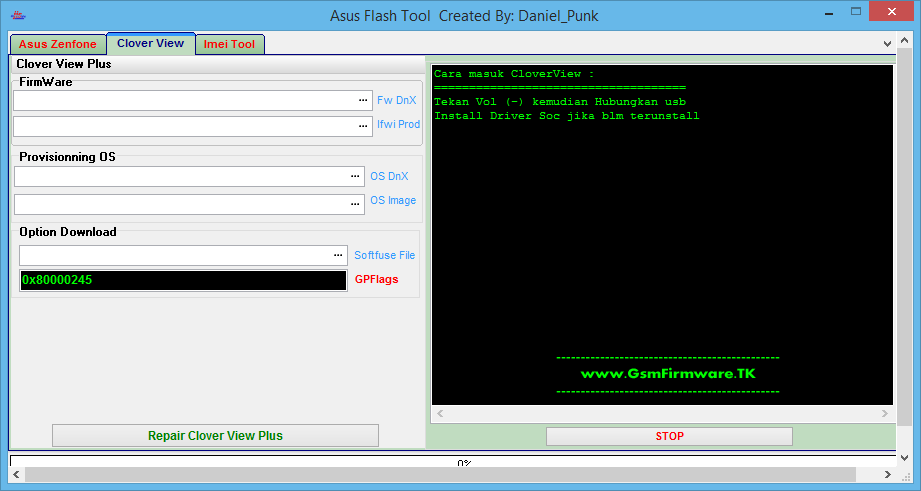Click the red STOP button
The image size is (921, 491).
click(x=669, y=436)
